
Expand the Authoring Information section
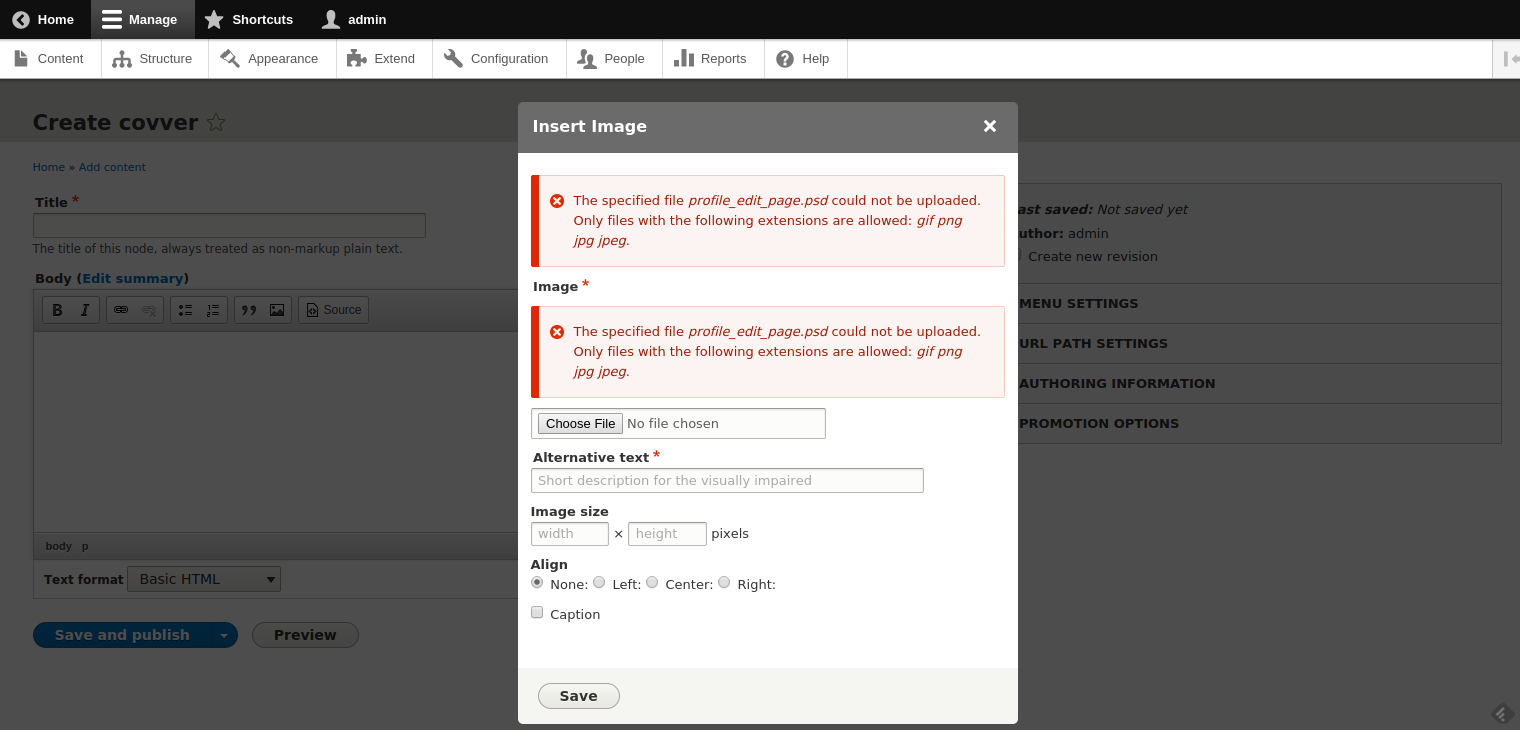pos(1257,383)
